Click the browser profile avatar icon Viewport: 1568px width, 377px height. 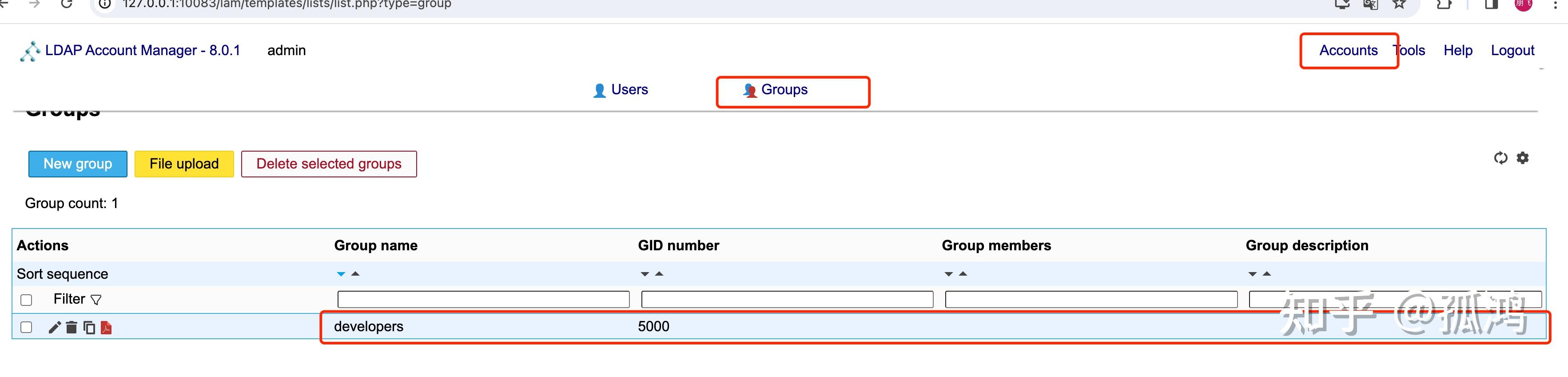click(x=1523, y=4)
